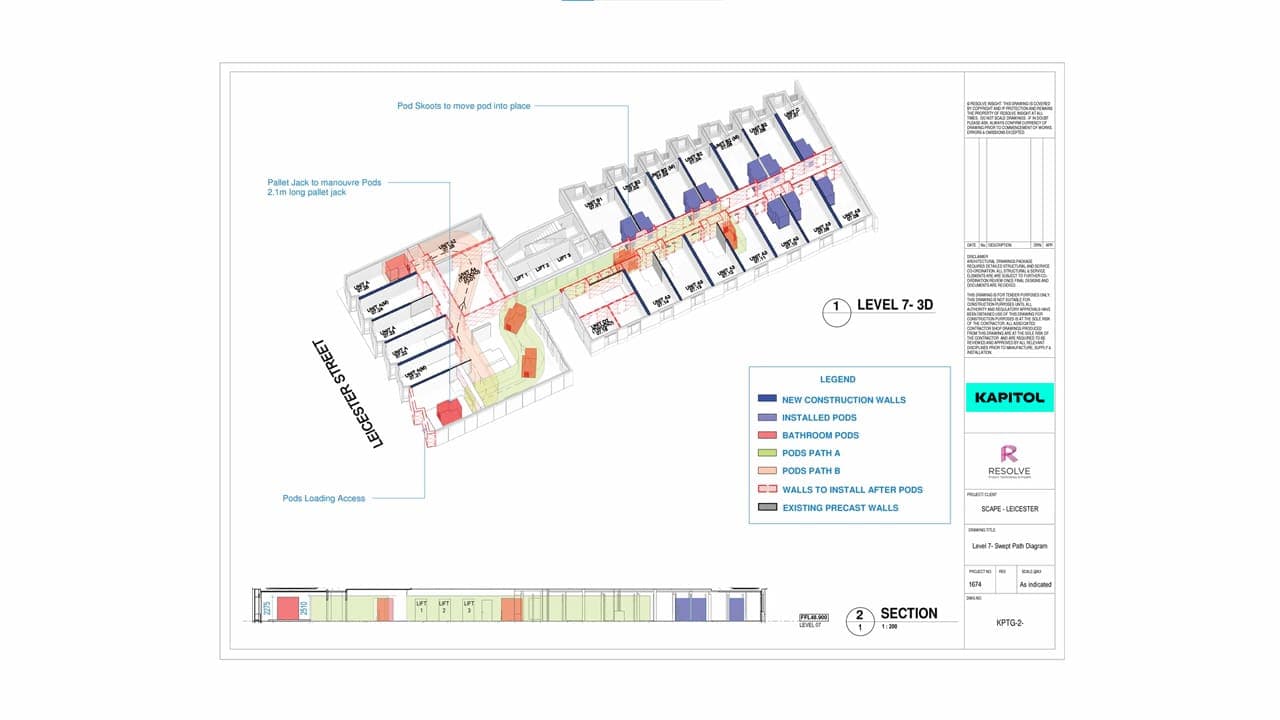The image size is (1280, 720).
Task: Pick the Existing Precast Walls grey swatch
Action: coord(766,508)
